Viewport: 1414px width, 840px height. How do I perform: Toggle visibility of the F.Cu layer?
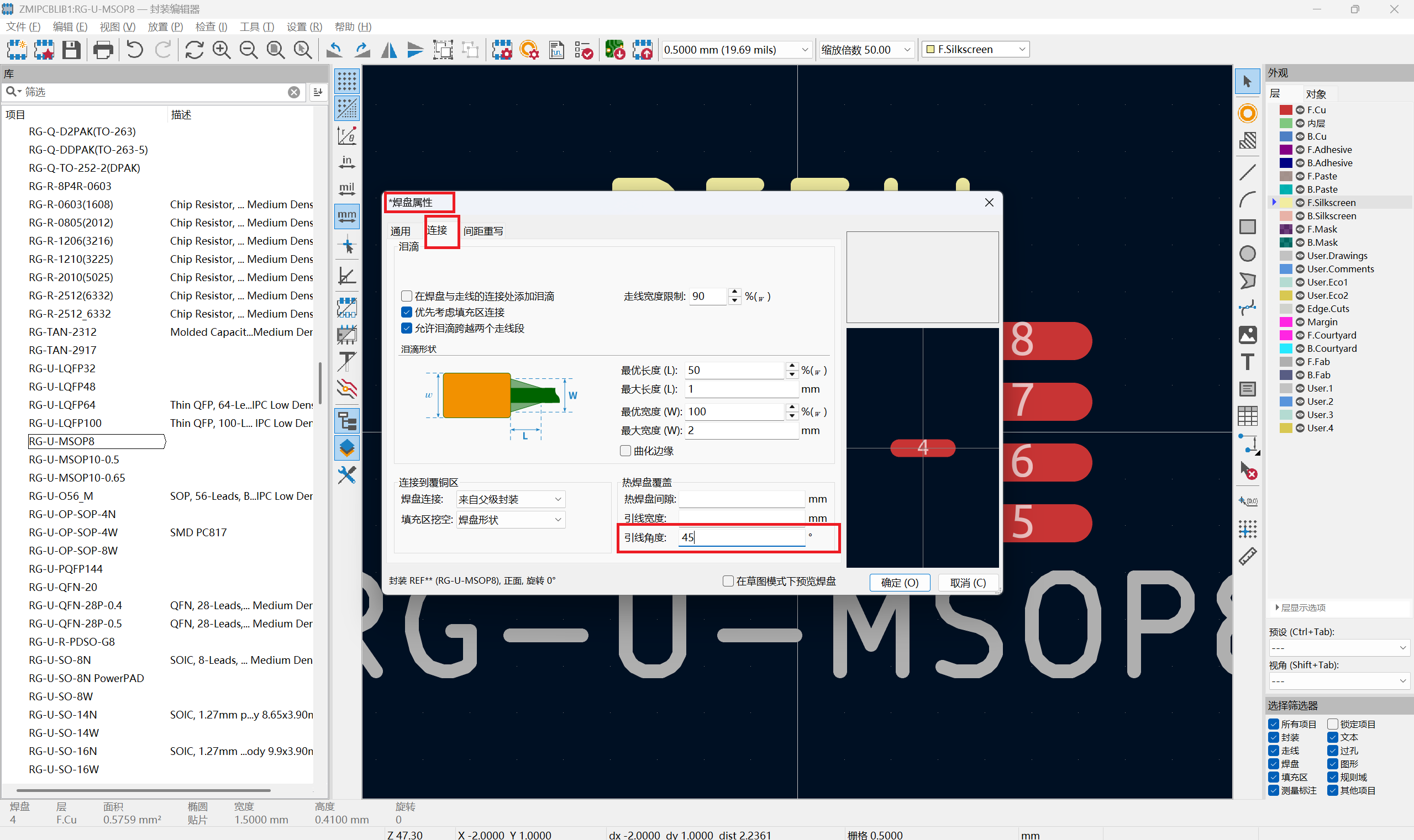point(1300,110)
